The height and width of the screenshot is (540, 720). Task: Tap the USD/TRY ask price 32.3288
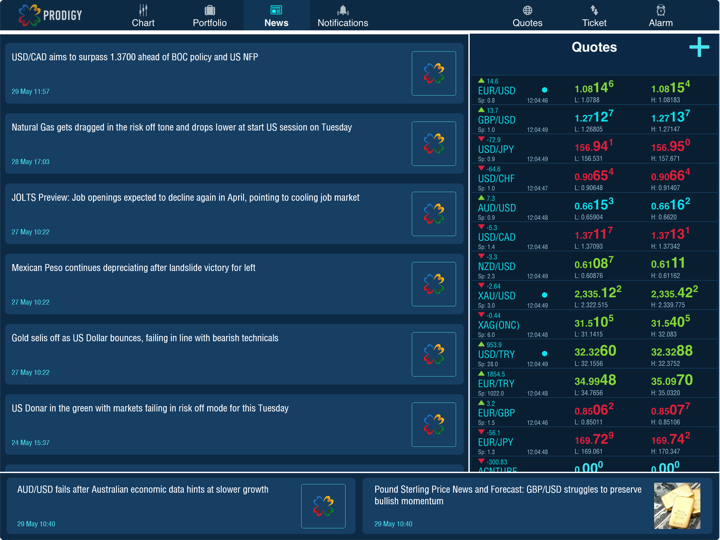pos(671,351)
